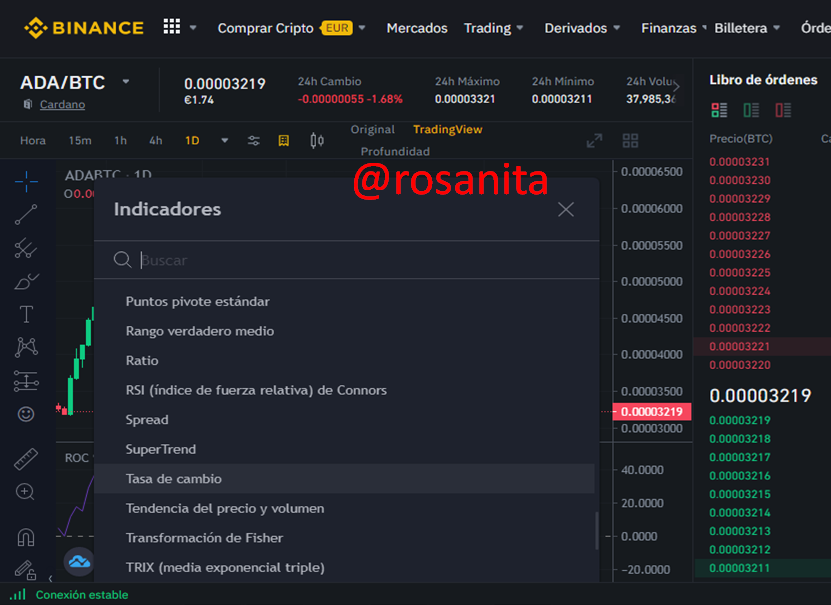
Task: Expand the Comprar Cripto EUR dropdown arrow
Action: 362,28
